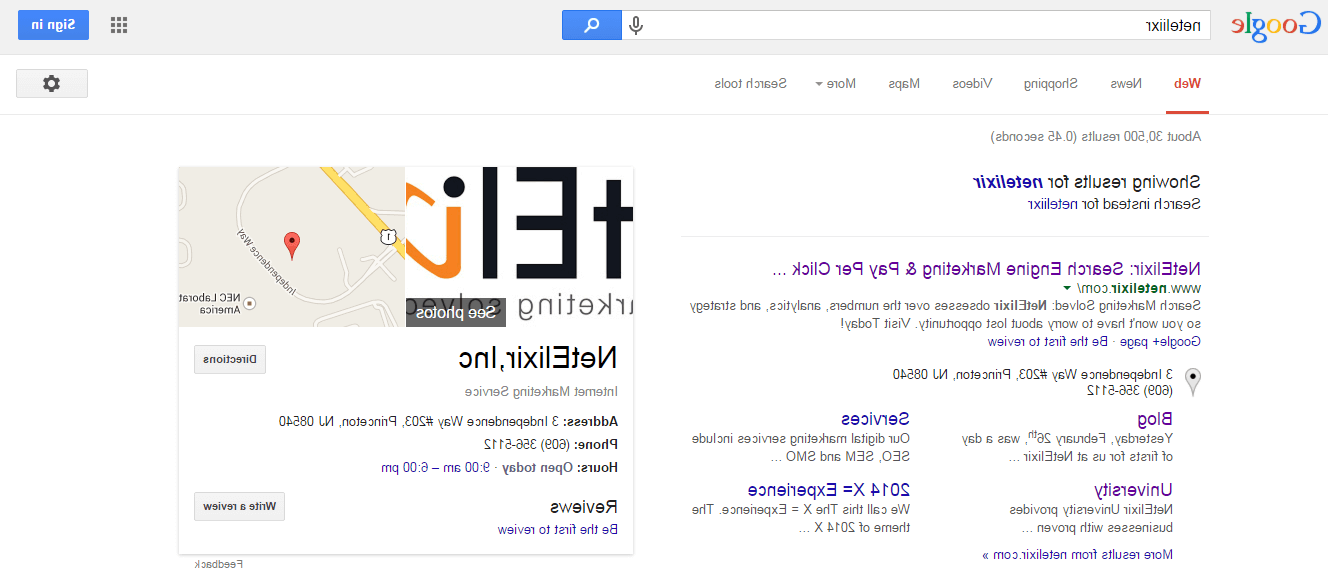Click the Phone line in the panel
The image size is (1328, 582).
tap(551, 444)
